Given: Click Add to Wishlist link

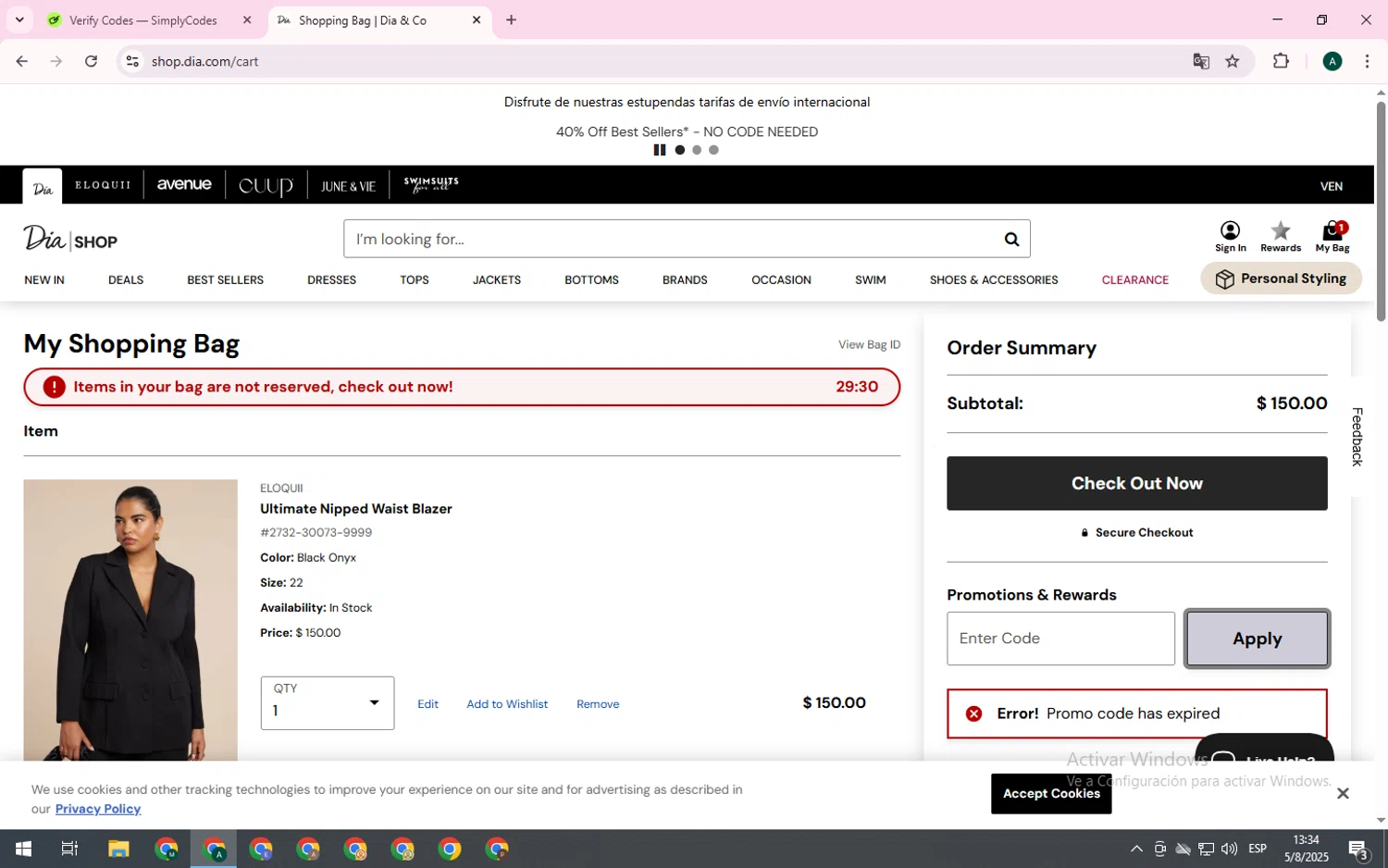Looking at the screenshot, I should click(x=507, y=704).
